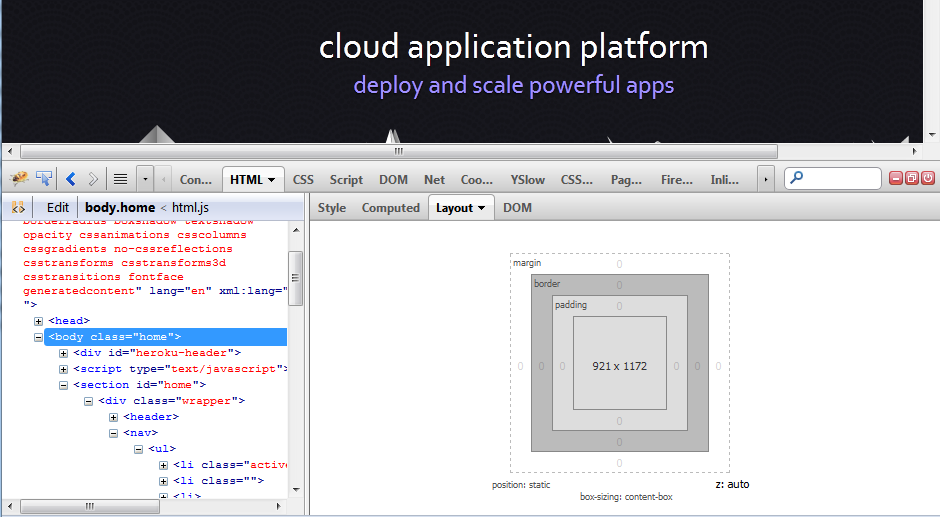
Task: Click the break on mutate icon
Action: [18, 208]
